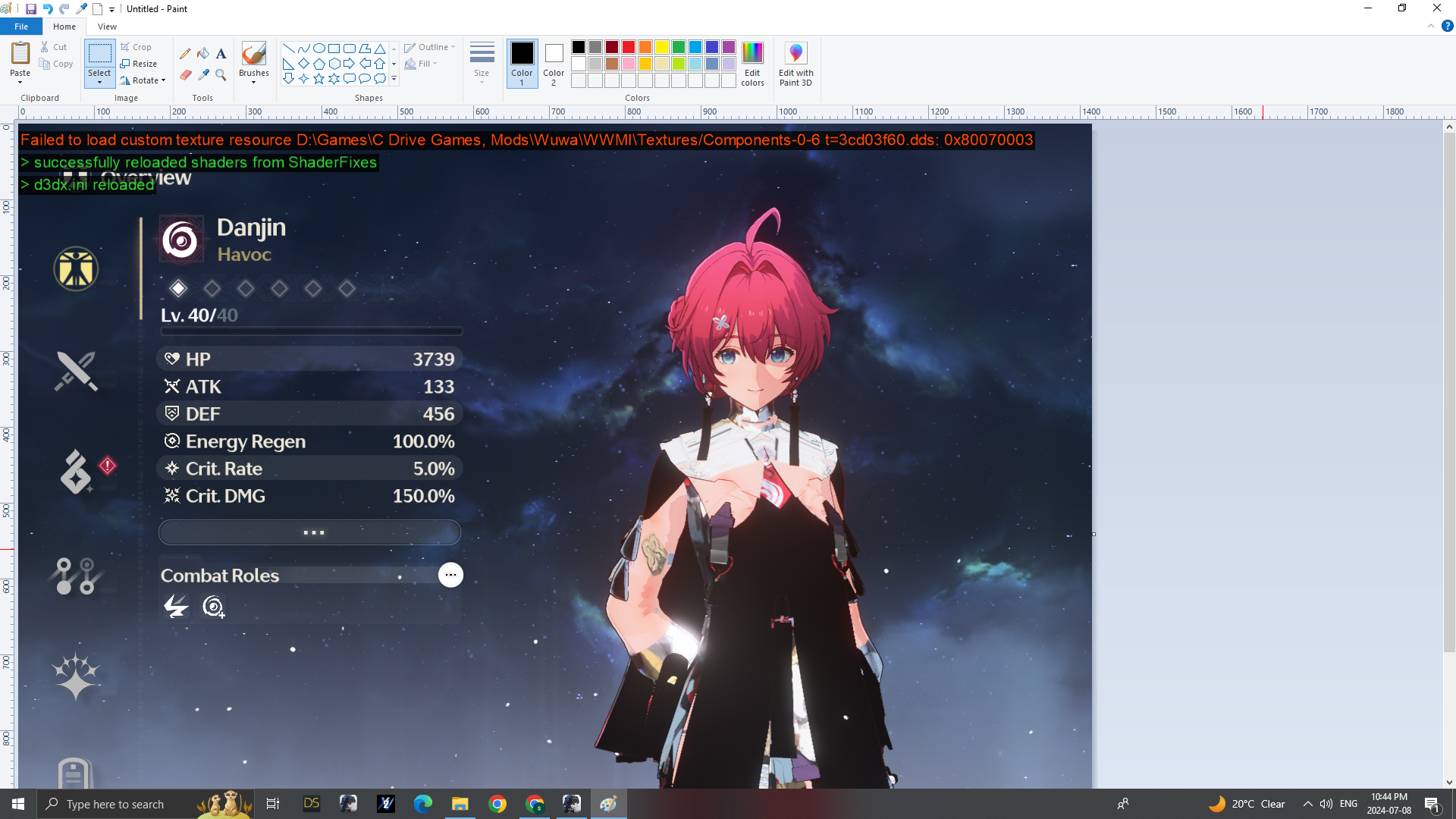Pick the yellow color swatch
1456x819 pixels.
[x=662, y=47]
